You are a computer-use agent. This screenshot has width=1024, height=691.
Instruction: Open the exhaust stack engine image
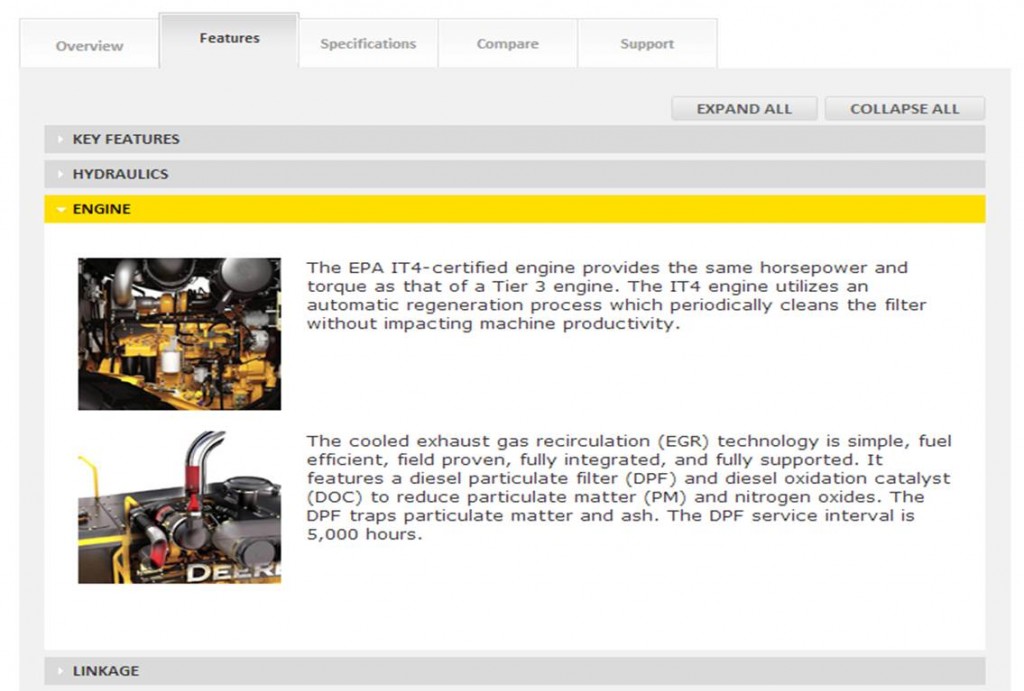tap(180, 507)
